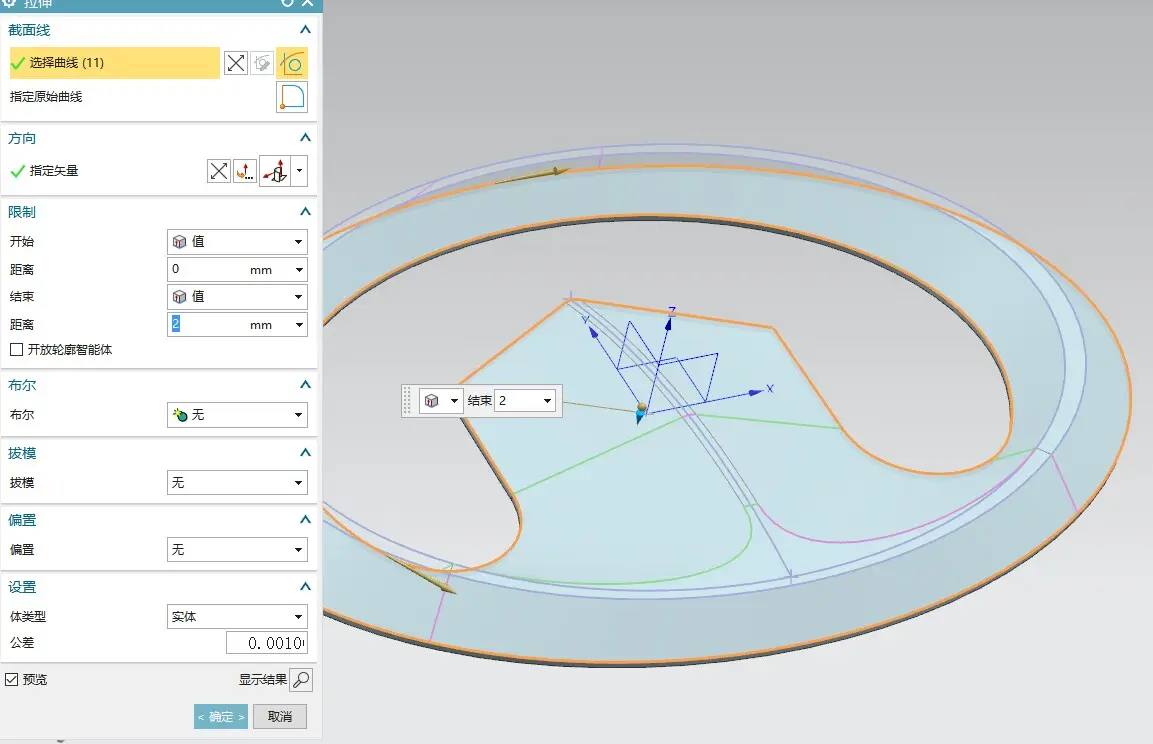
Task: Click the Z axis arrowhead of the coordinate triad
Action: [x=669, y=323]
